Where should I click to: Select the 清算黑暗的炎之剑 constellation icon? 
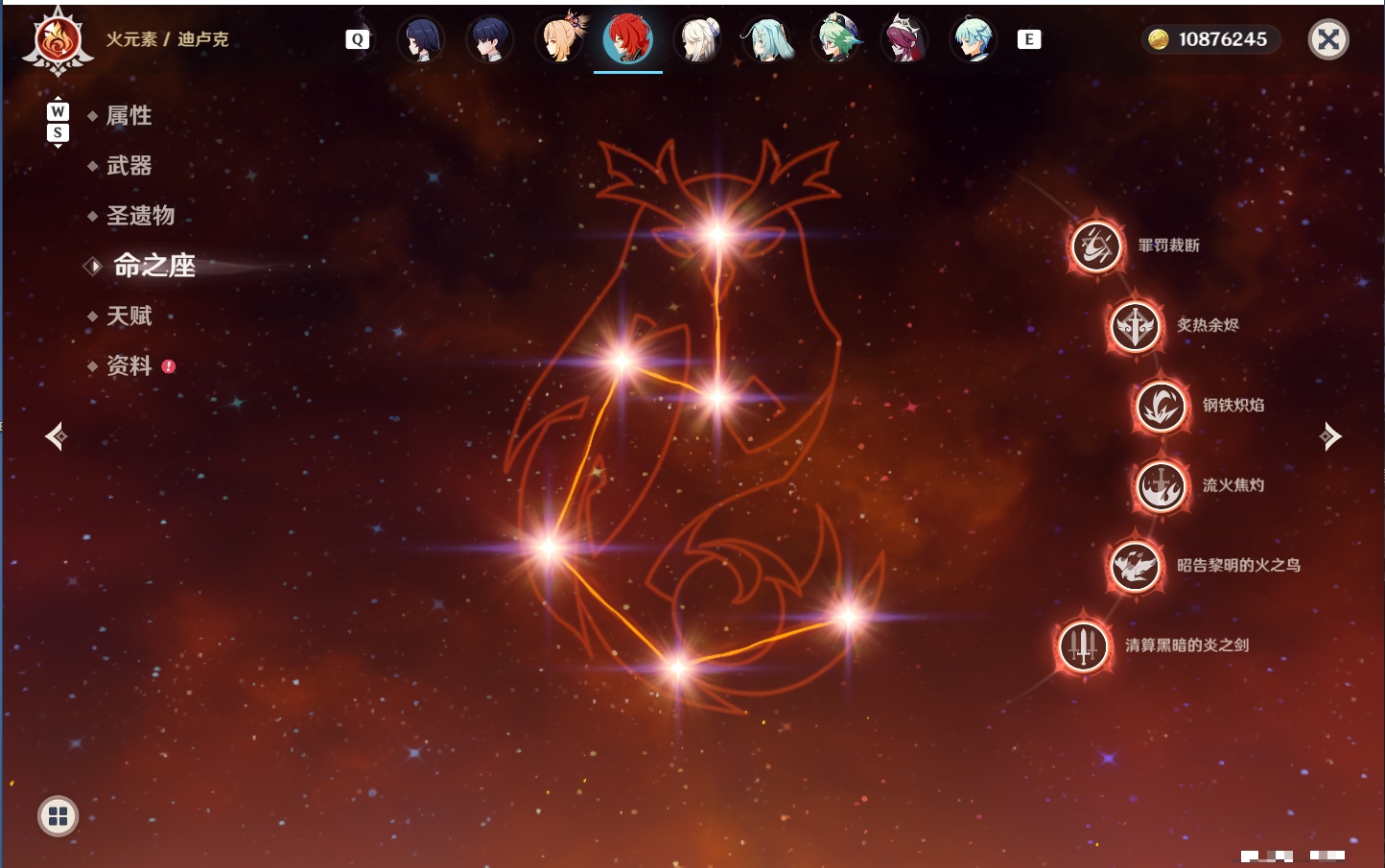(x=1084, y=645)
